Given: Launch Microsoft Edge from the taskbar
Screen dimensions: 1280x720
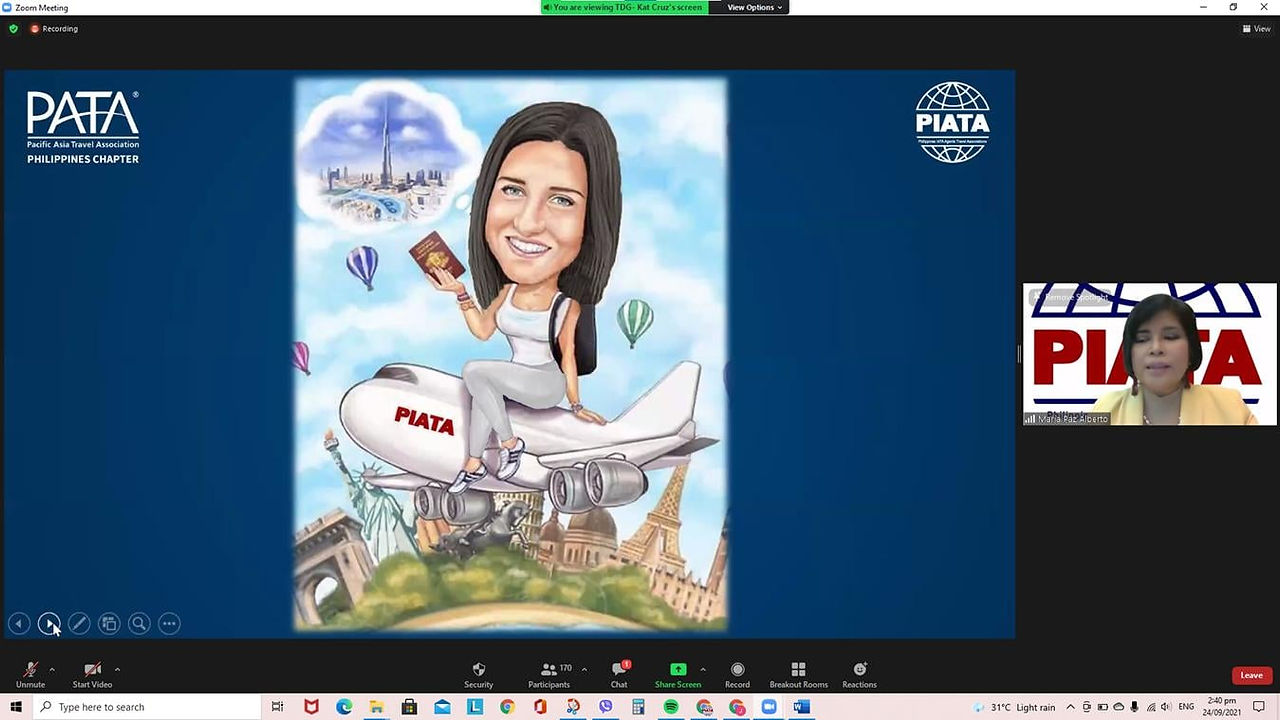Looking at the screenshot, I should (x=343, y=707).
